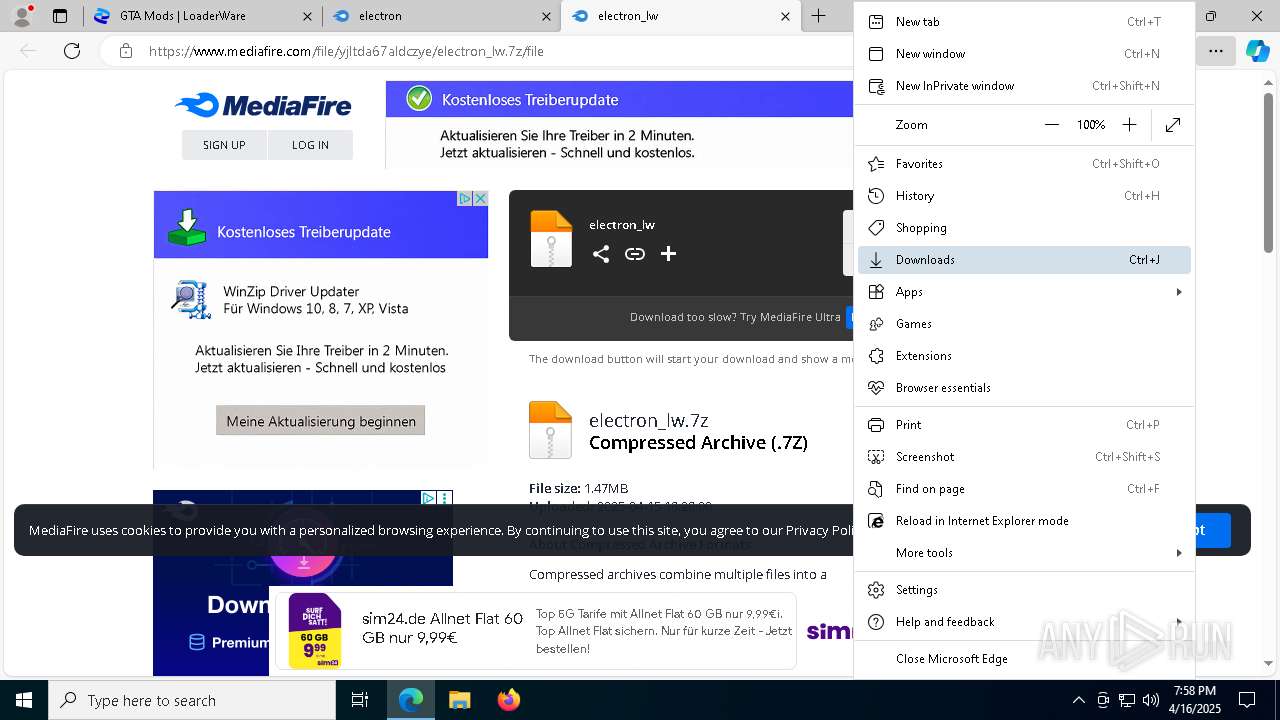Click SIGN UP on MediaFire
Image resolution: width=1280 pixels, height=720 pixels.
click(224, 145)
